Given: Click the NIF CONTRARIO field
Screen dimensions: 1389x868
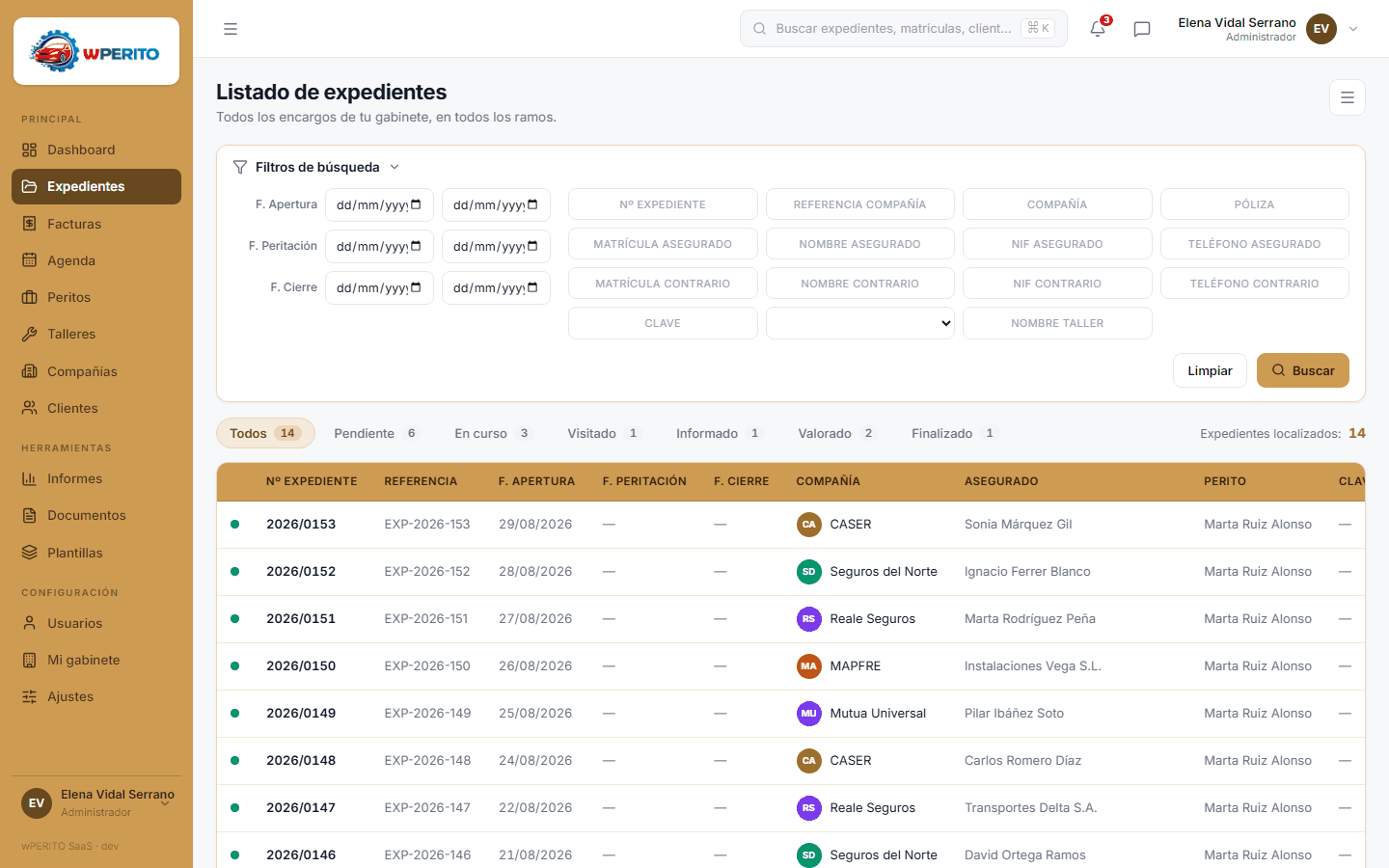Looking at the screenshot, I should click(x=1057, y=284).
